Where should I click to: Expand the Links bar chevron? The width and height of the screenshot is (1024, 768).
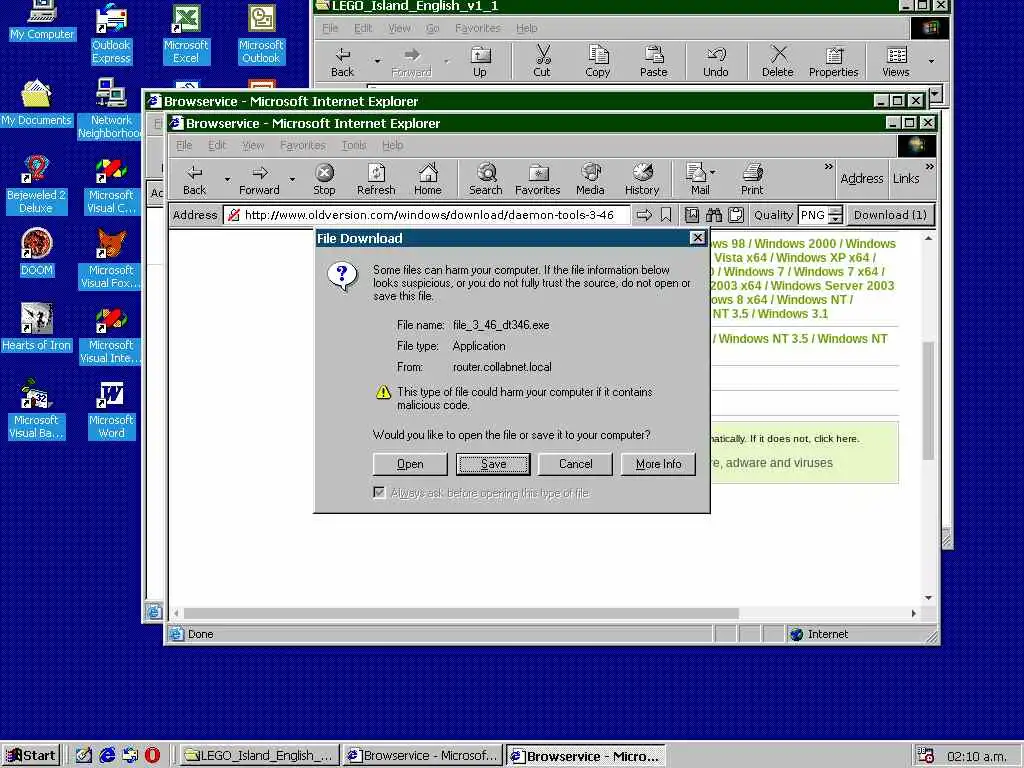point(929,167)
